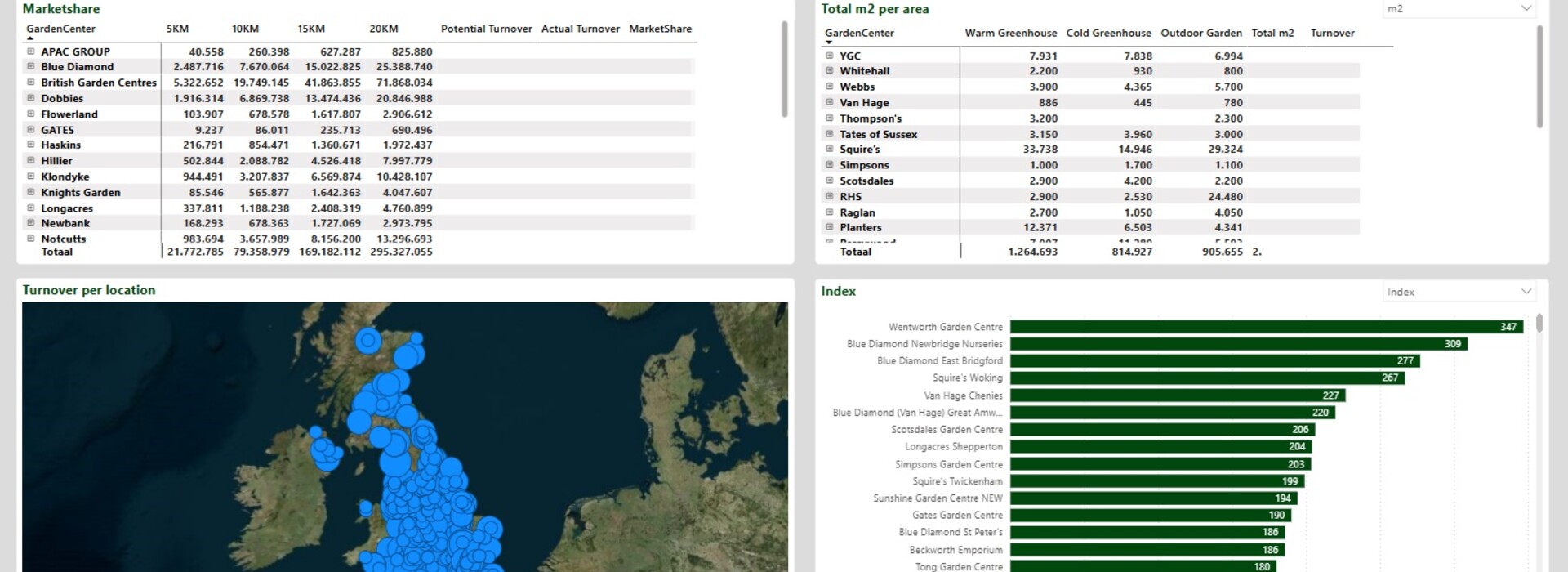Expand the Scotsdales row
1568x572 pixels.
[x=829, y=181]
